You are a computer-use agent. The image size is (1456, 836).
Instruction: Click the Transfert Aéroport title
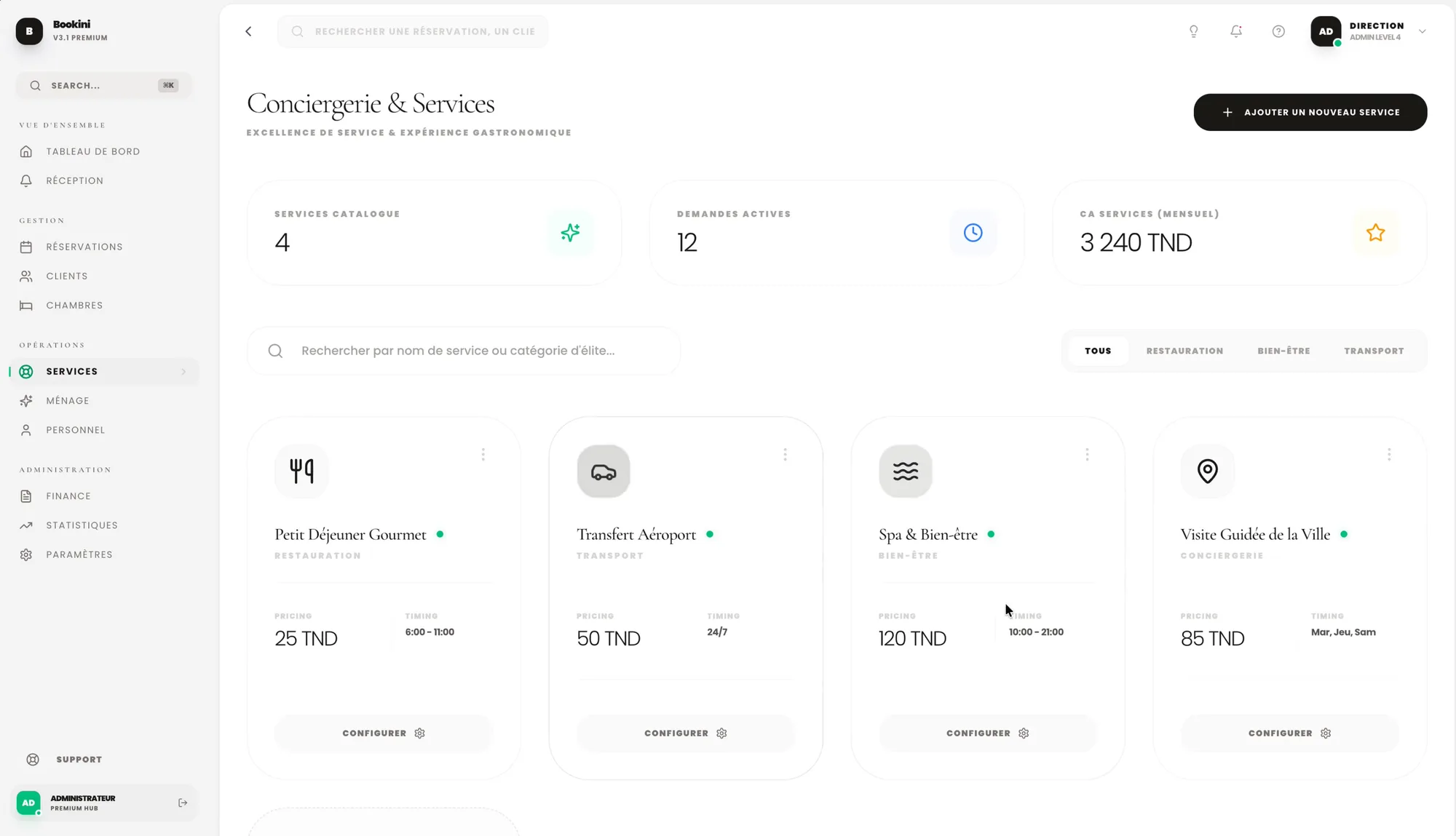(x=636, y=535)
